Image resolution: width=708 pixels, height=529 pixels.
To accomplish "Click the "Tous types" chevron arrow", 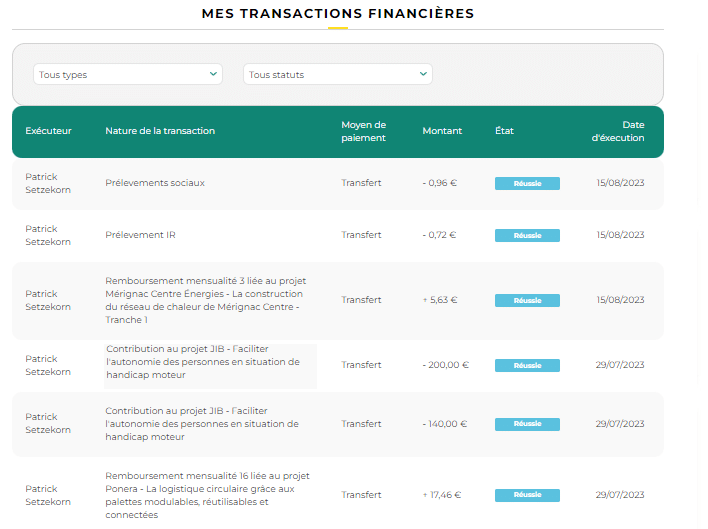I will click(214, 74).
